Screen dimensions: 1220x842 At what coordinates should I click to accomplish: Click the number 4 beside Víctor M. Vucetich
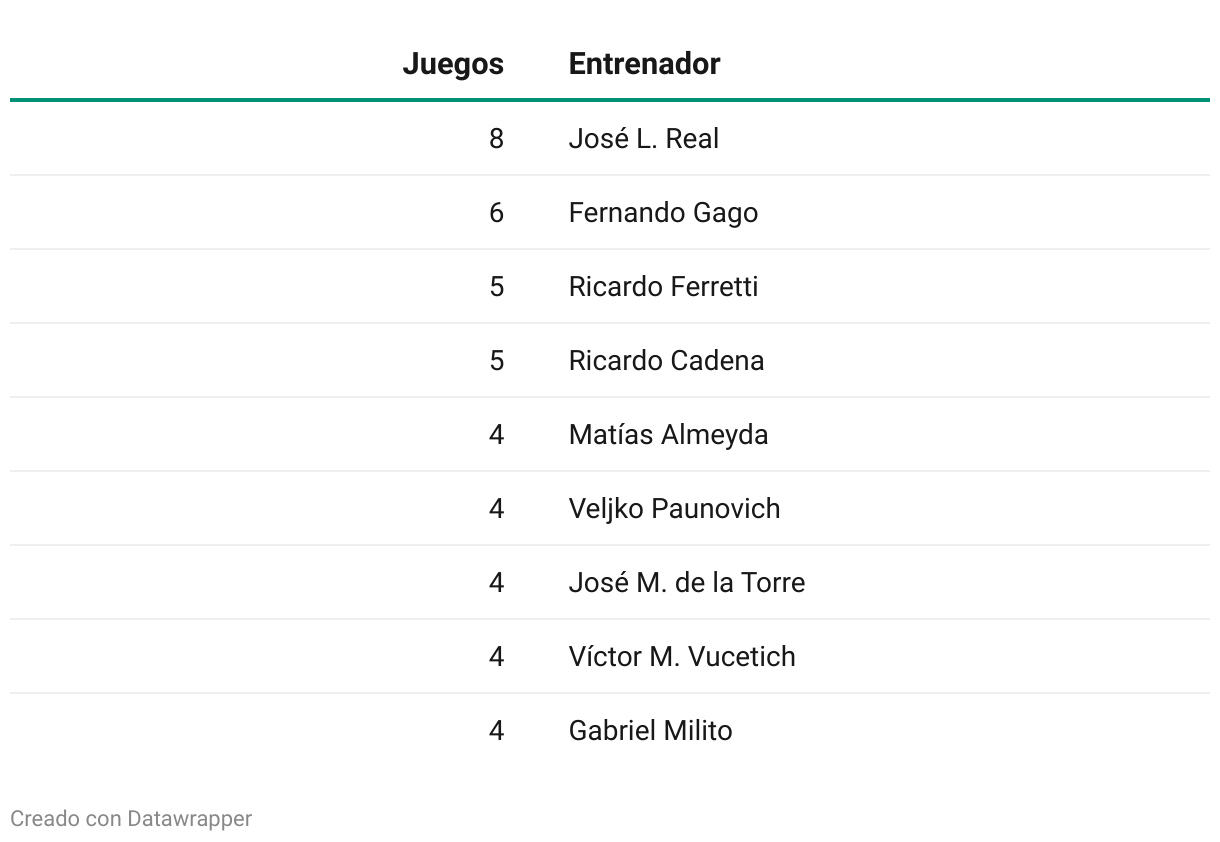tap(496, 657)
